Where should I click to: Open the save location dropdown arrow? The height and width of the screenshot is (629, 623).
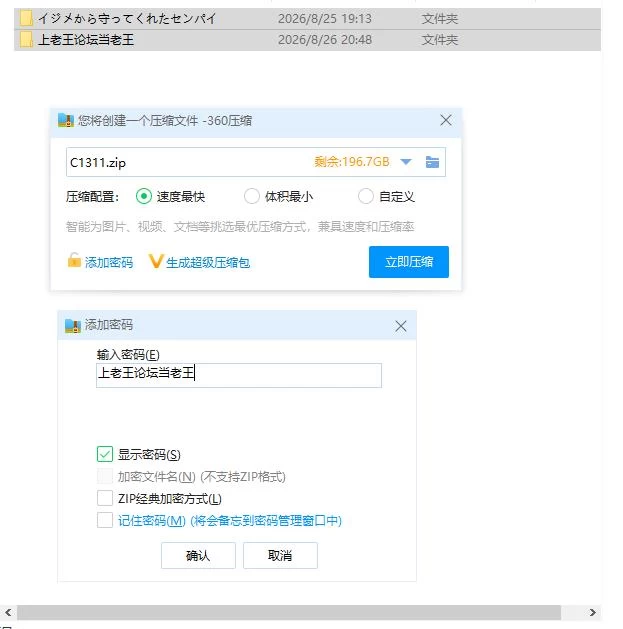(x=406, y=162)
